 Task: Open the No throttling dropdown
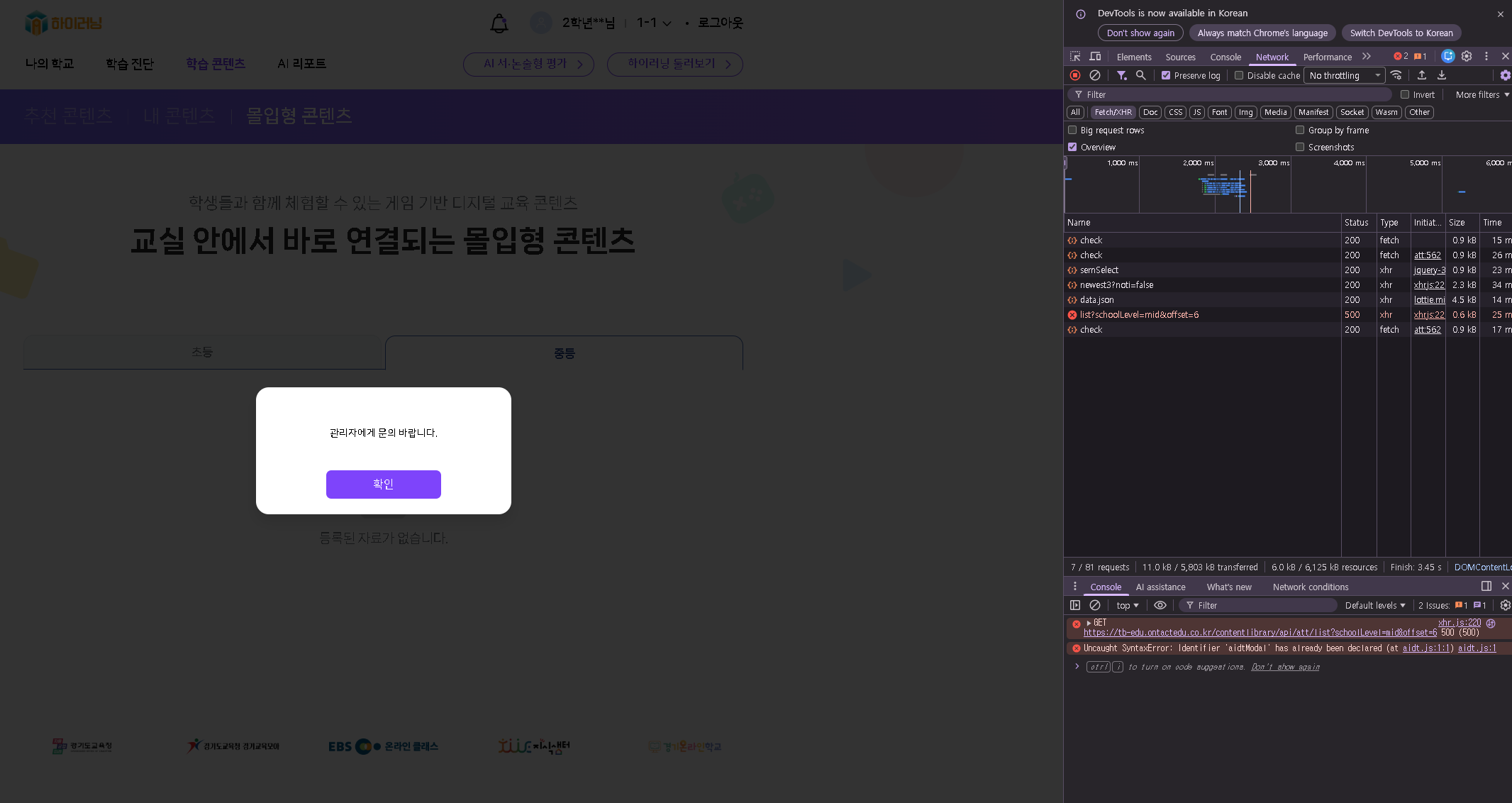point(1345,75)
